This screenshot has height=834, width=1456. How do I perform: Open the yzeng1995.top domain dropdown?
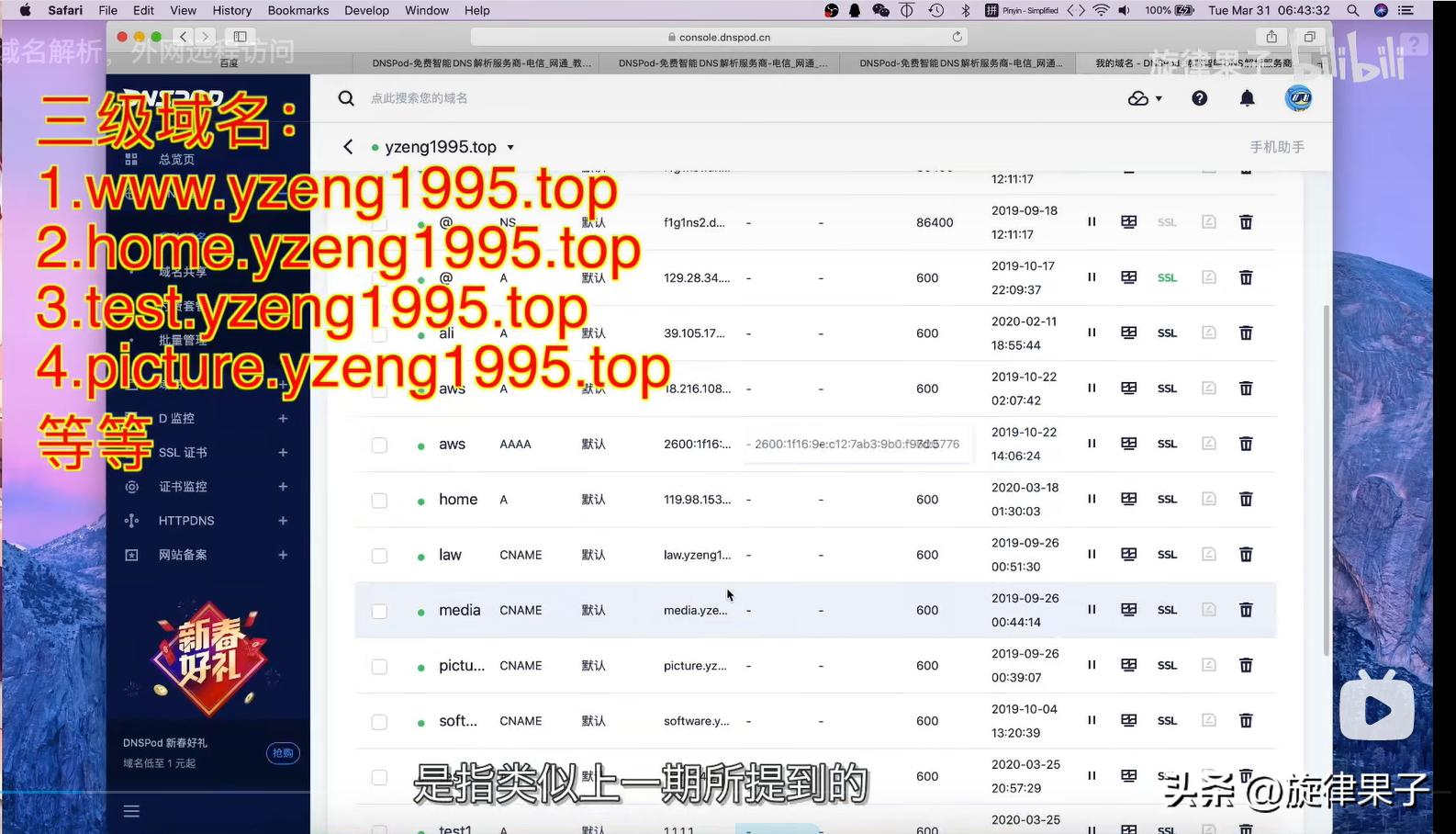click(510, 147)
